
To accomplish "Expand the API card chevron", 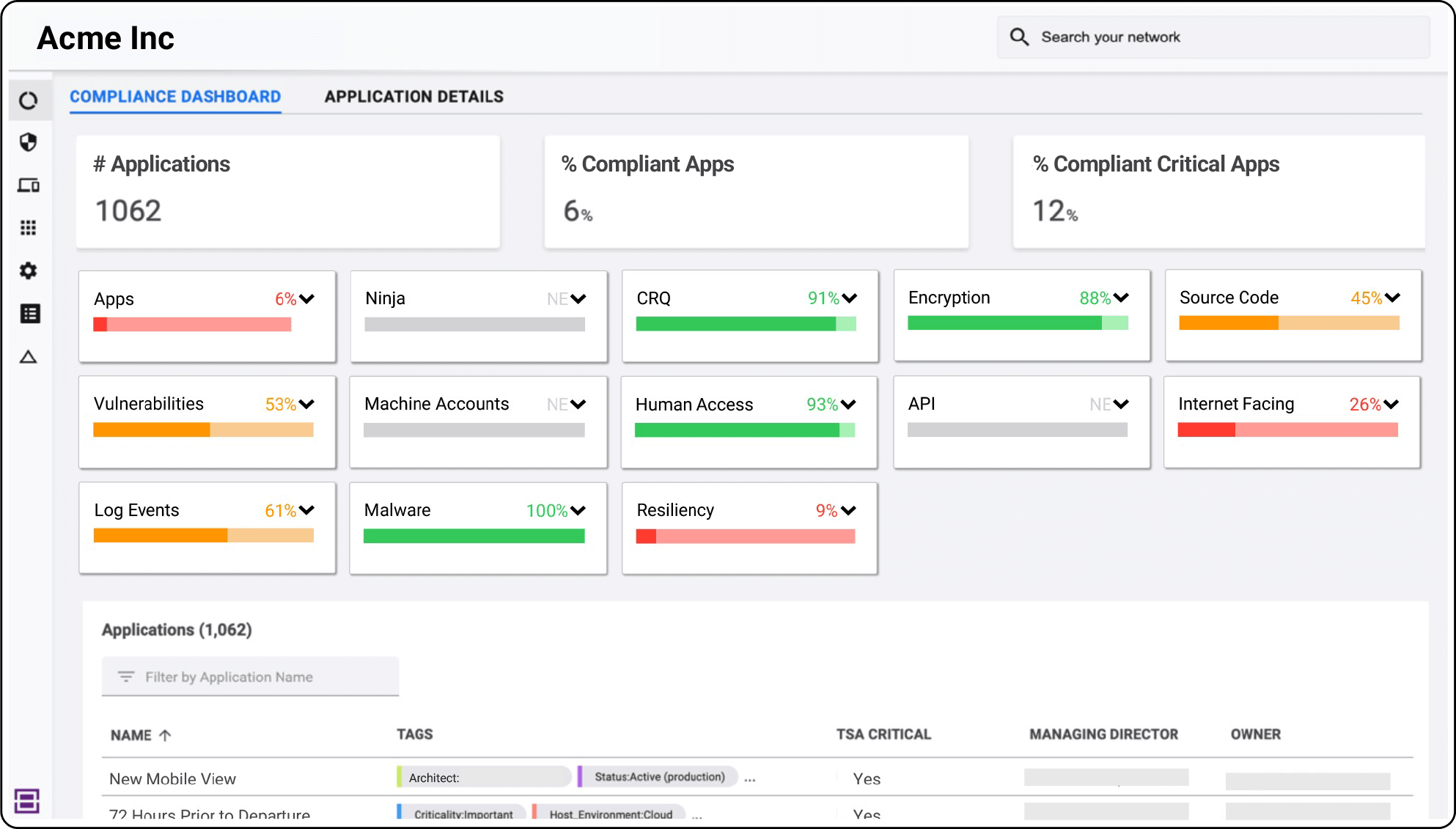I will [x=1121, y=404].
